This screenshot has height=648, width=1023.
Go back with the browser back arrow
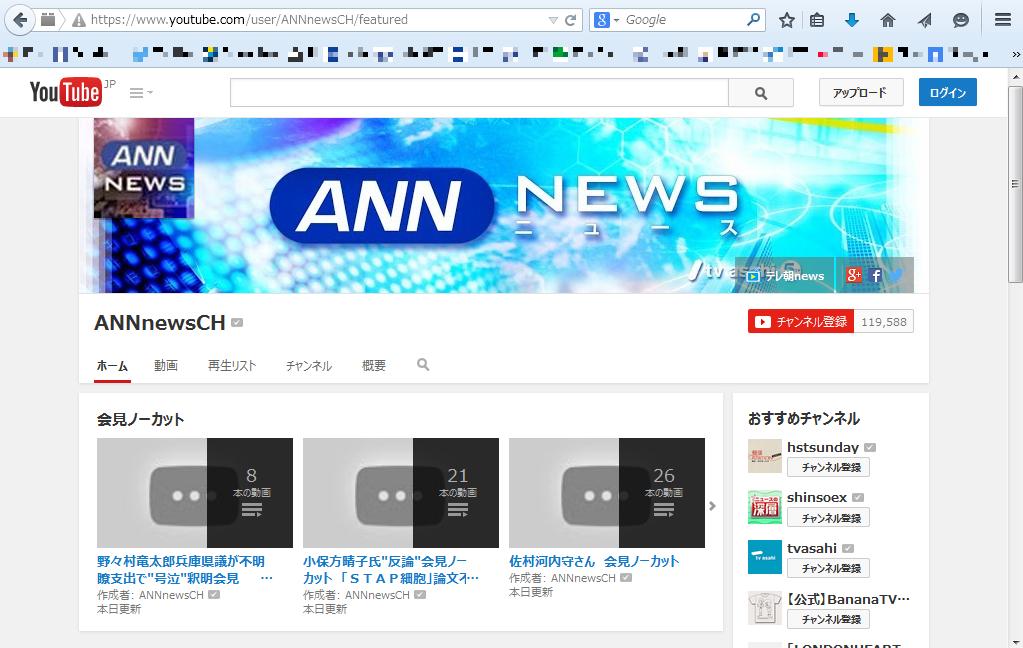pos(20,20)
